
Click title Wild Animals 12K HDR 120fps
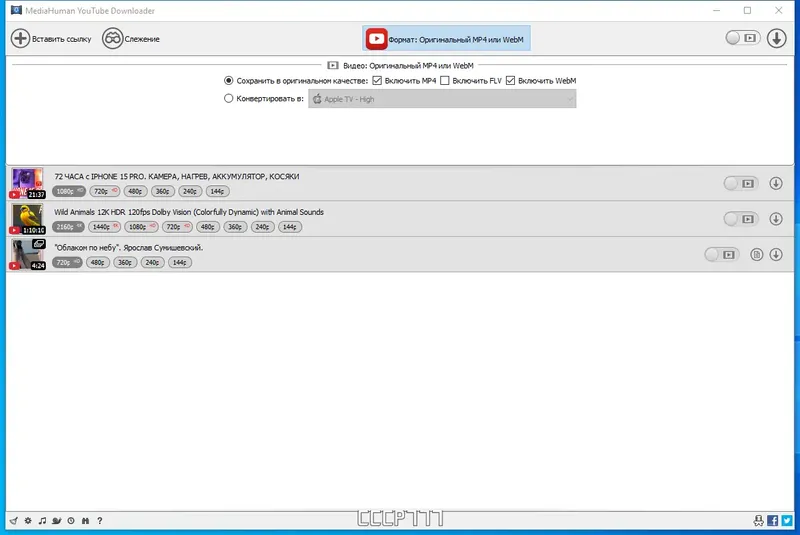pyautogui.click(x=189, y=212)
